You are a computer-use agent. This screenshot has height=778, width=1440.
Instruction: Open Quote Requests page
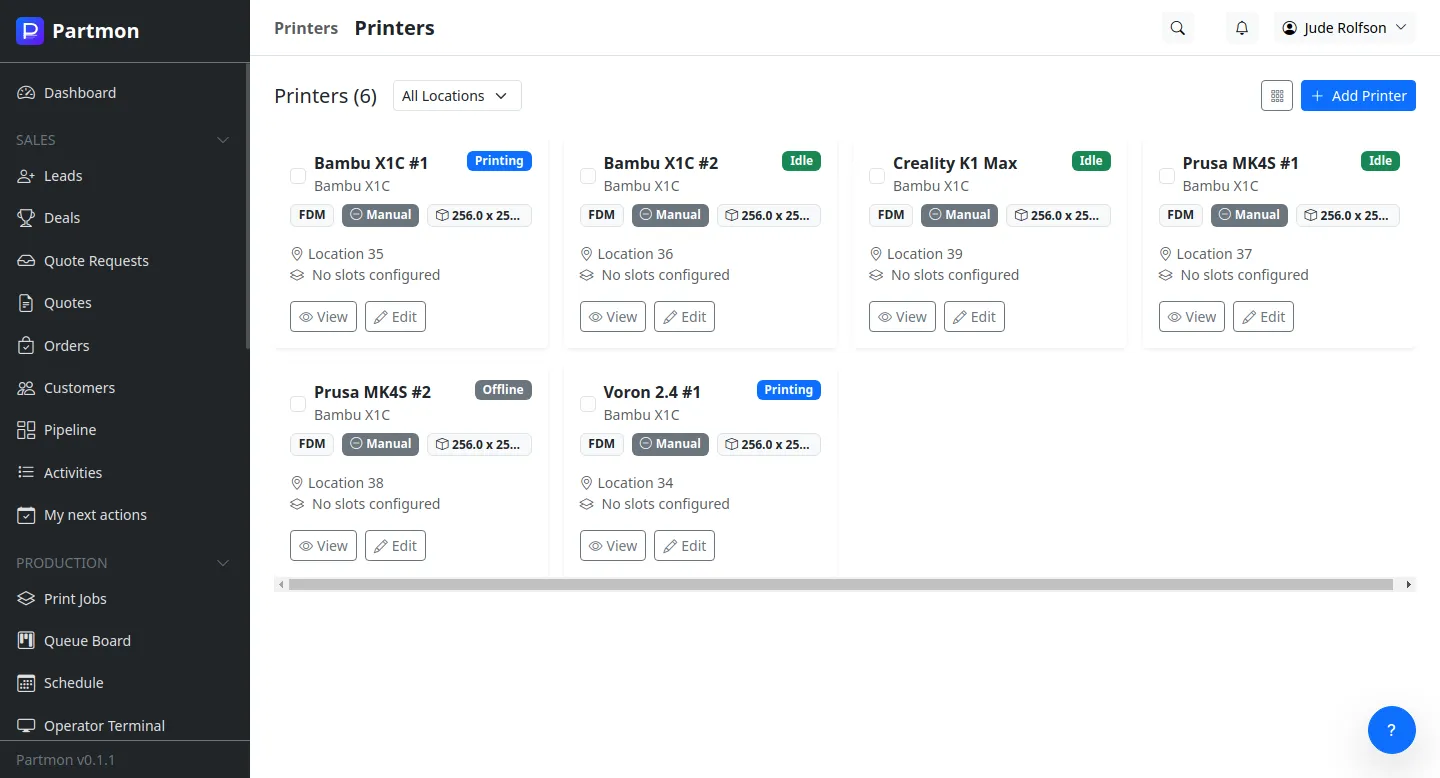click(124, 261)
